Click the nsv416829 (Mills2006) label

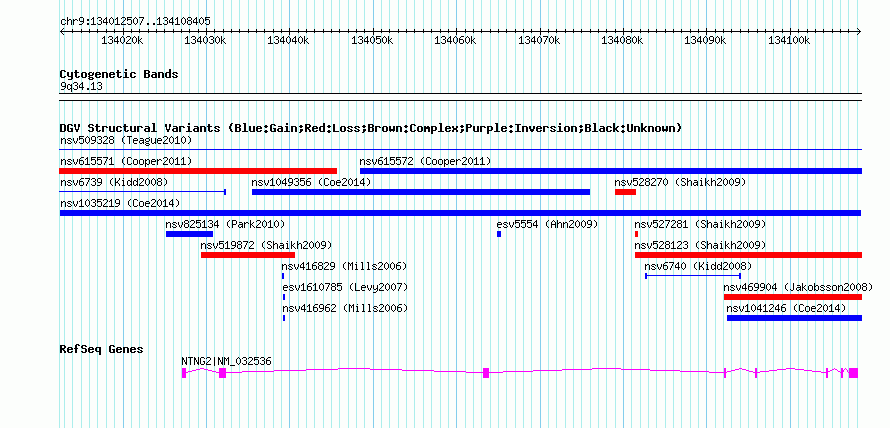click(x=345, y=266)
